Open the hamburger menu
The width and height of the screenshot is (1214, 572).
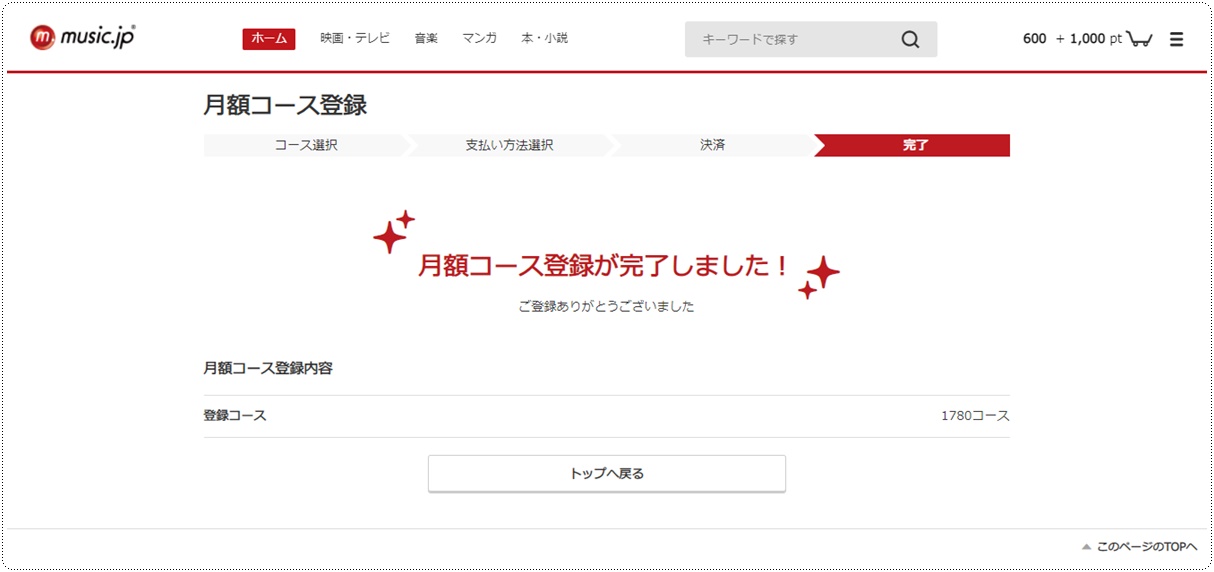(x=1176, y=39)
